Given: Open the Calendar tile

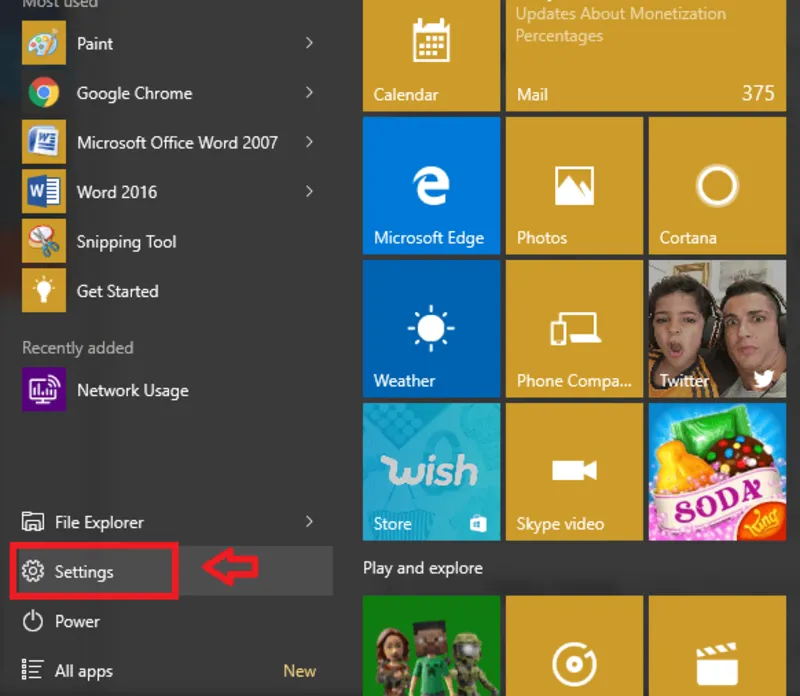Looking at the screenshot, I should pyautogui.click(x=430, y=55).
